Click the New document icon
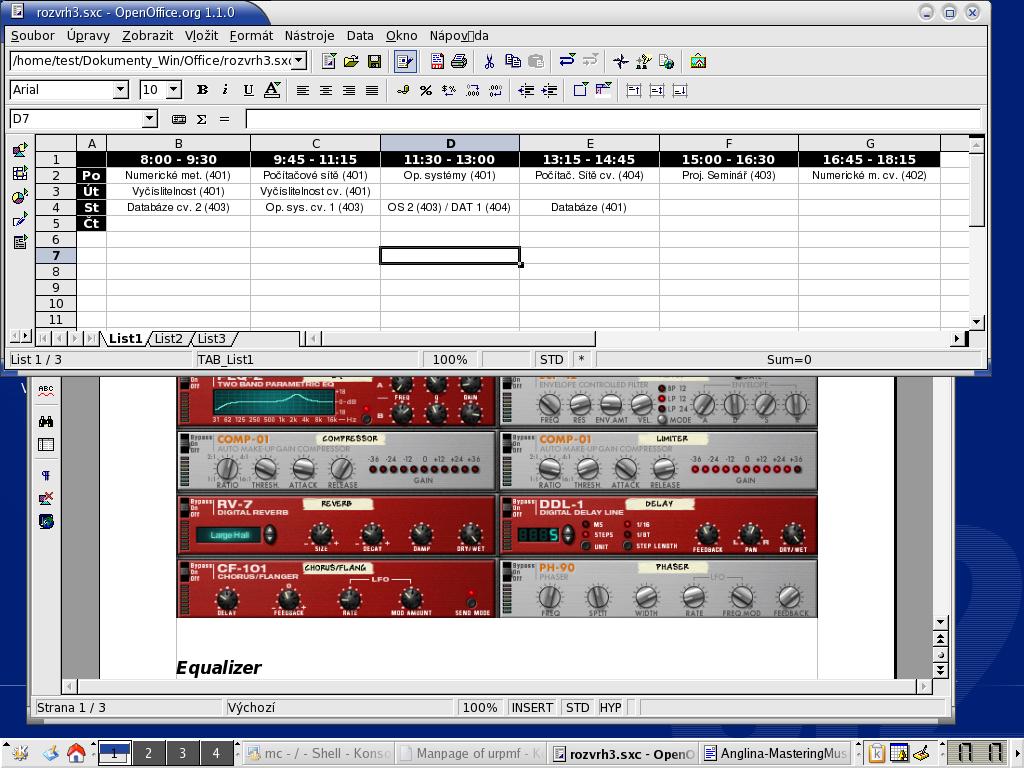Image resolution: width=1024 pixels, height=768 pixels. tap(329, 61)
